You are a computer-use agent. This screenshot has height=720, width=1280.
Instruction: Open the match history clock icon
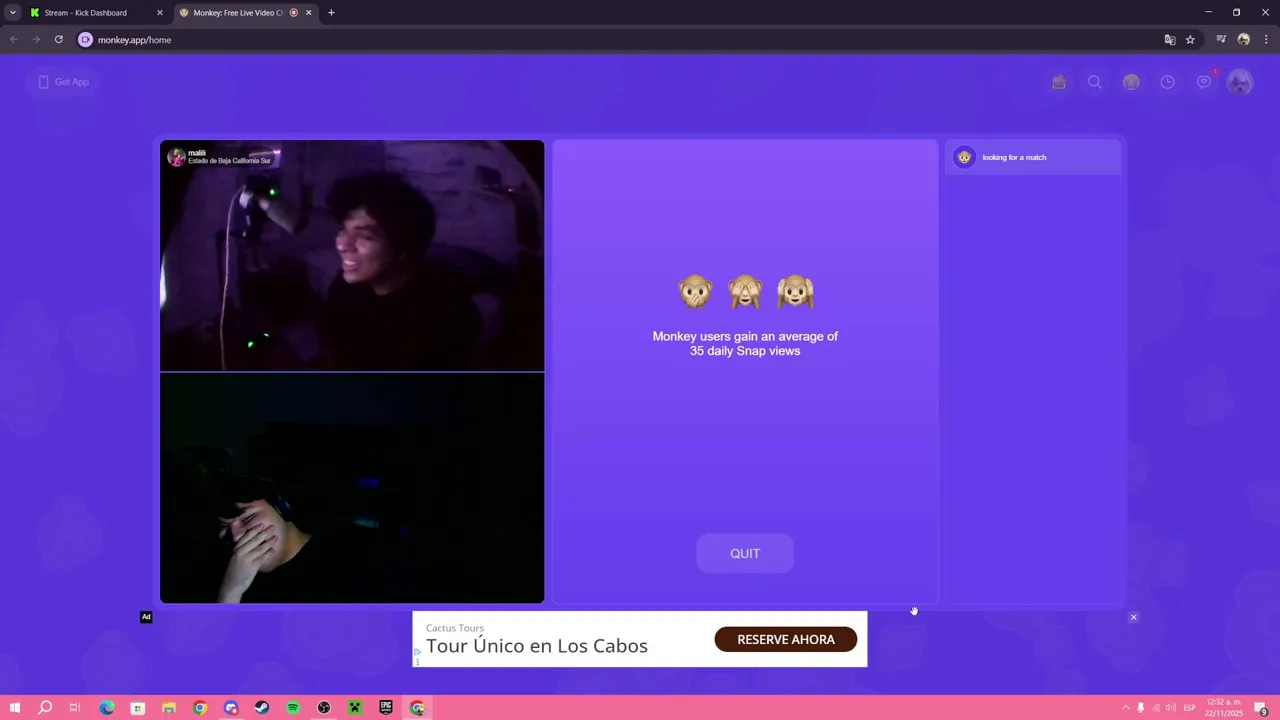[x=1167, y=82]
